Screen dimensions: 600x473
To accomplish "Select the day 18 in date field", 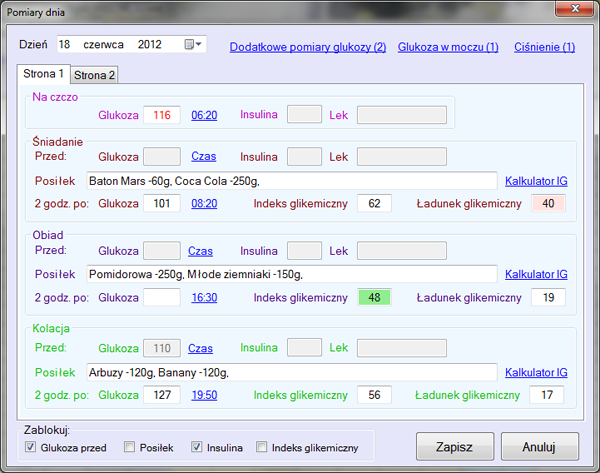I will [64, 44].
